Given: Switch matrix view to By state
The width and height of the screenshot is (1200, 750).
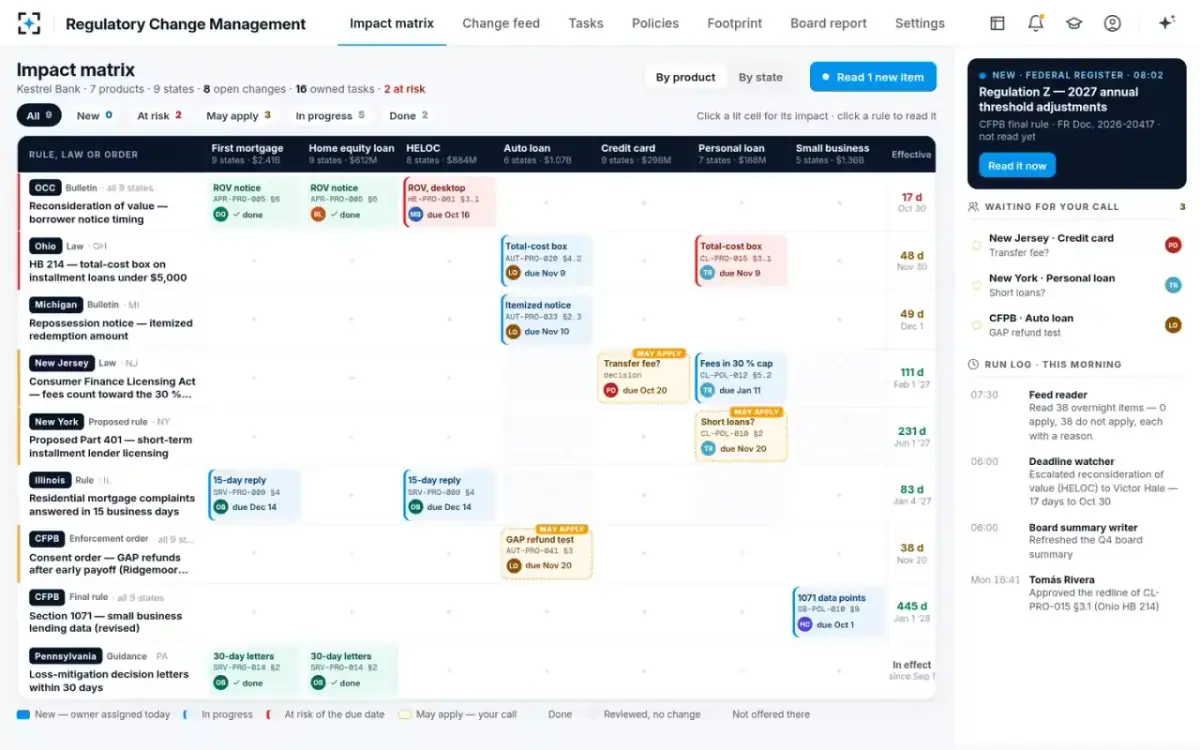Looking at the screenshot, I should tap(761, 77).
